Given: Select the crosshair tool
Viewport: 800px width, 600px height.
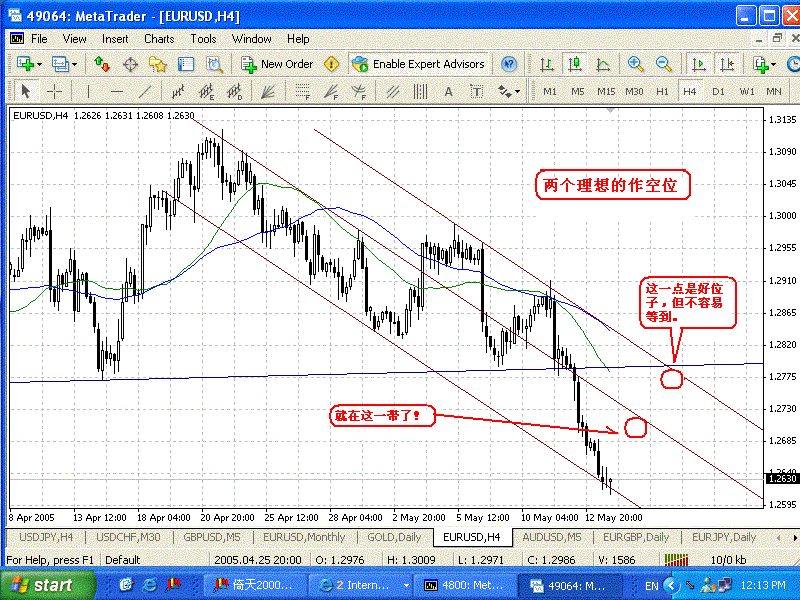Looking at the screenshot, I should coord(54,92).
